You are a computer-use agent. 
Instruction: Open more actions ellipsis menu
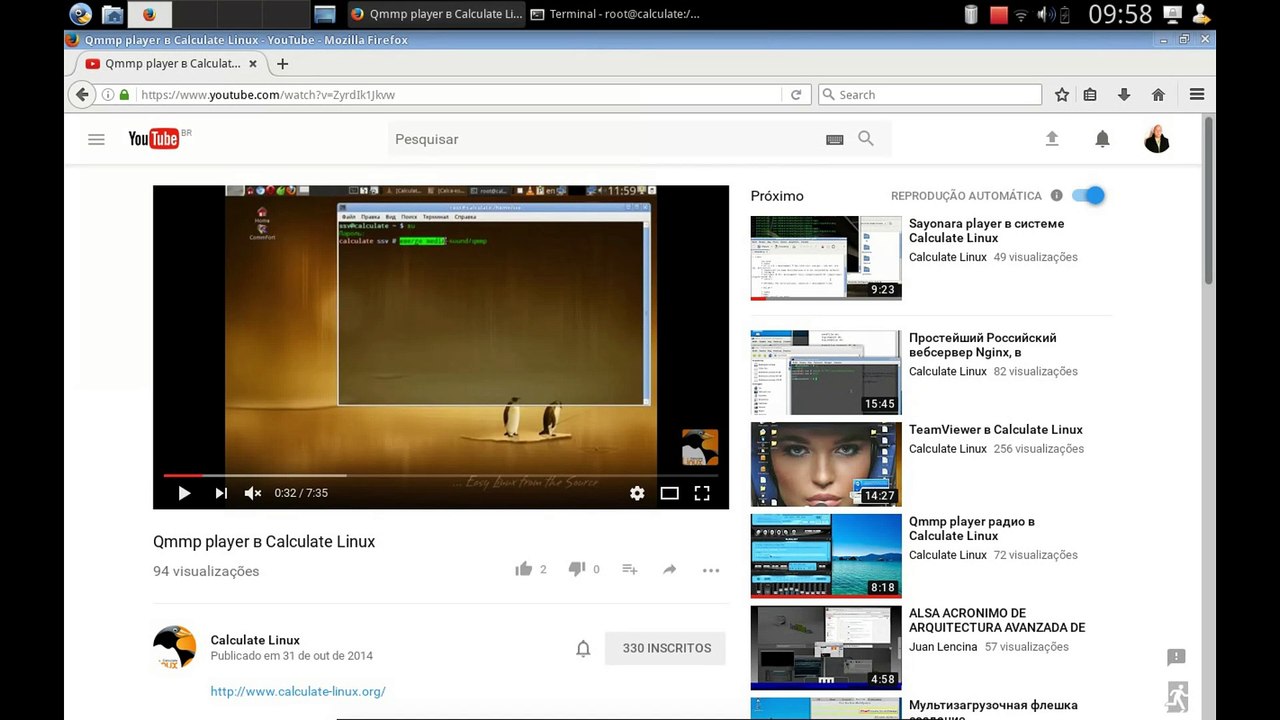[711, 570]
